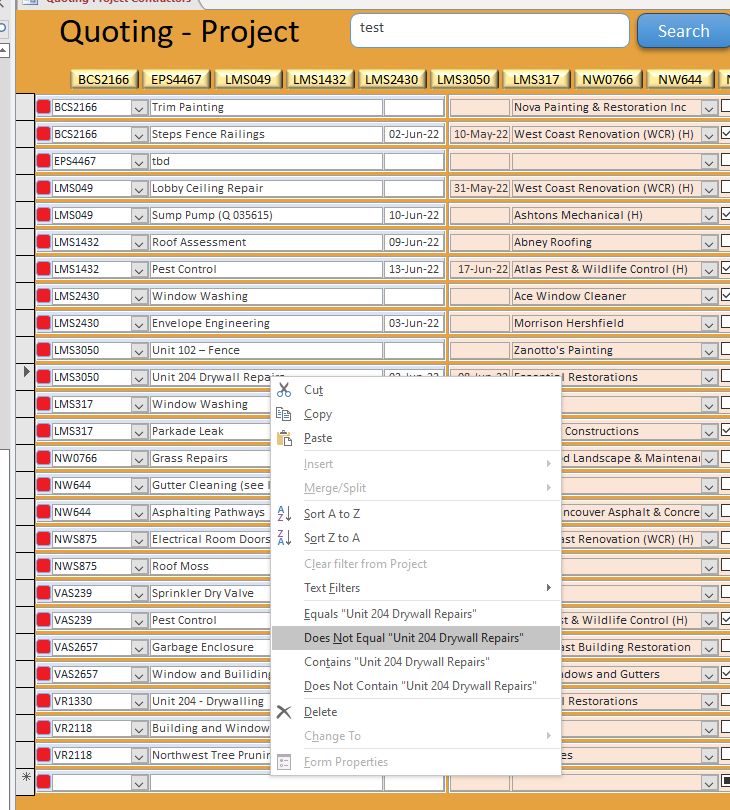This screenshot has height=810, width=730.
Task: Open contractor dropdown for Morrison Hershfield
Action: pyautogui.click(x=709, y=323)
